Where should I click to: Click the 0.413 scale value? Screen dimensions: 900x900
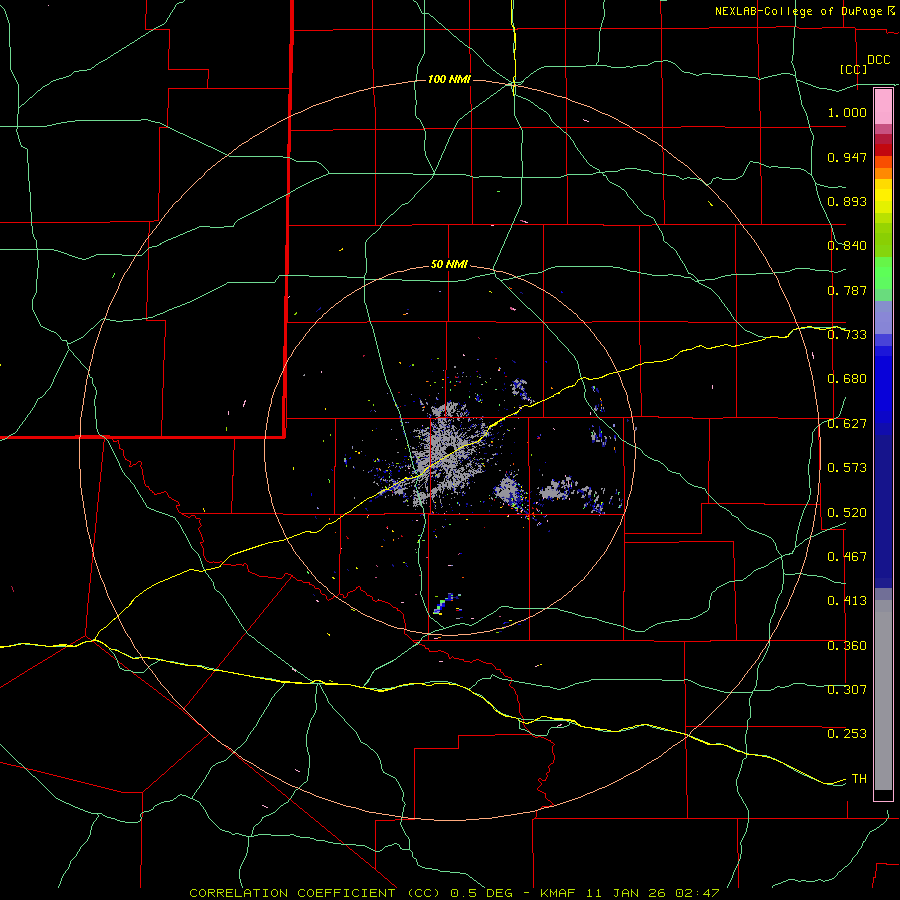click(847, 601)
